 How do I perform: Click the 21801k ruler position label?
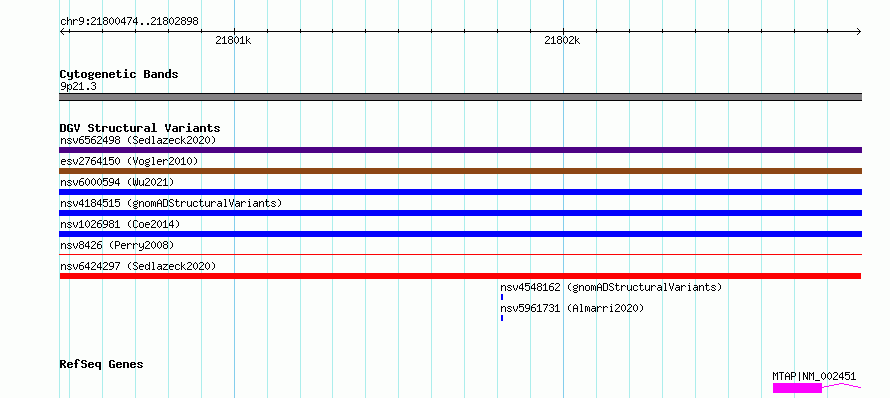(x=233, y=40)
